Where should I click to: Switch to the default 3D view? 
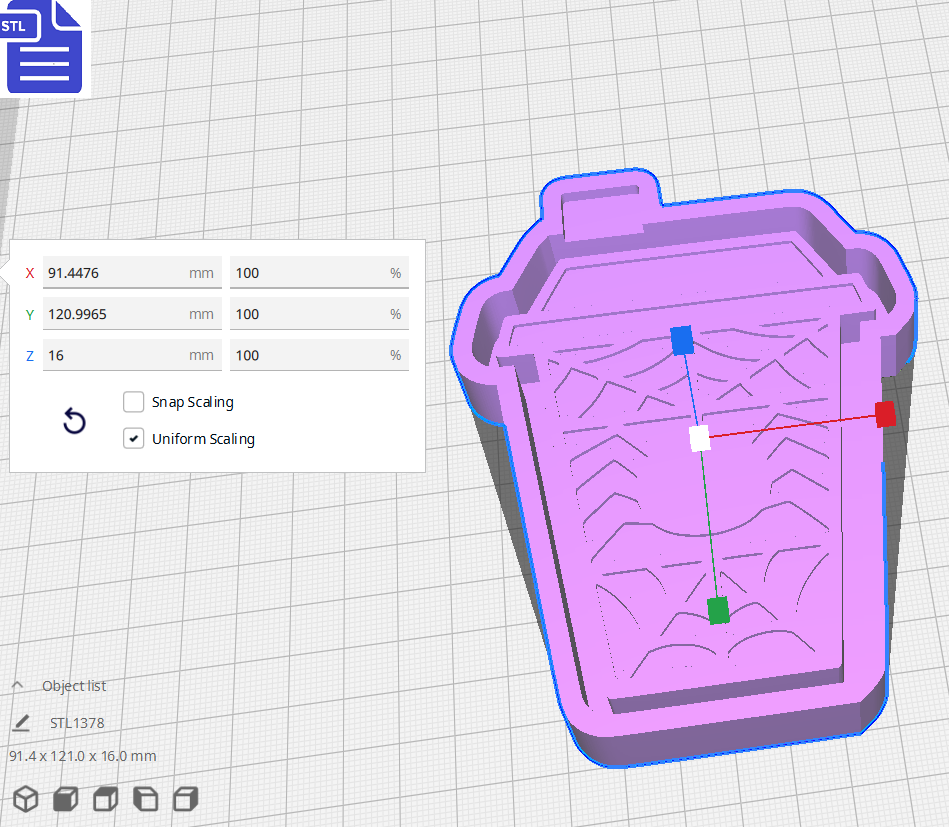(25, 798)
